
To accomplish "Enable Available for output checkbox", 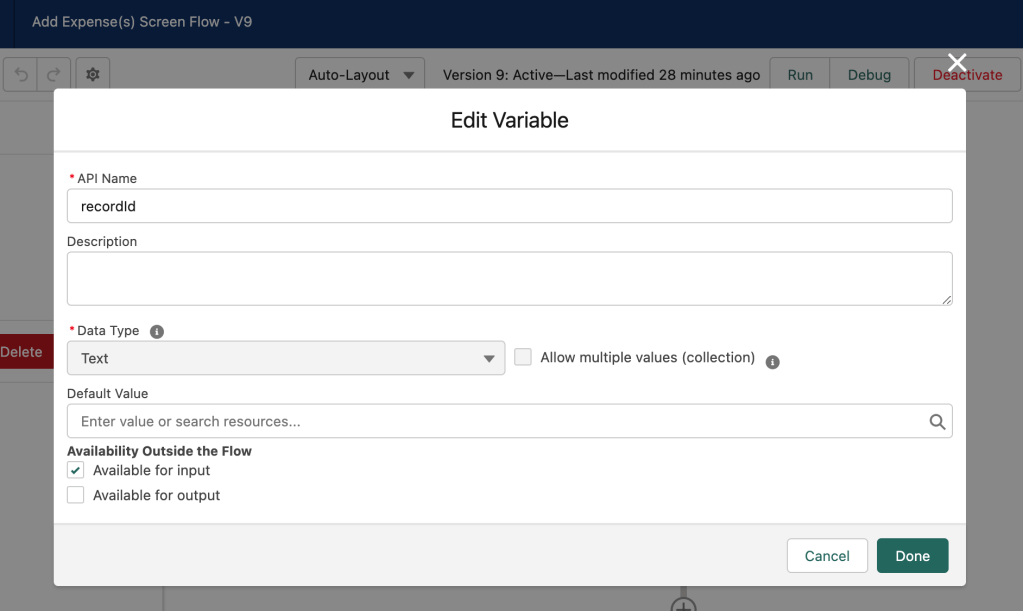I will click(76, 495).
